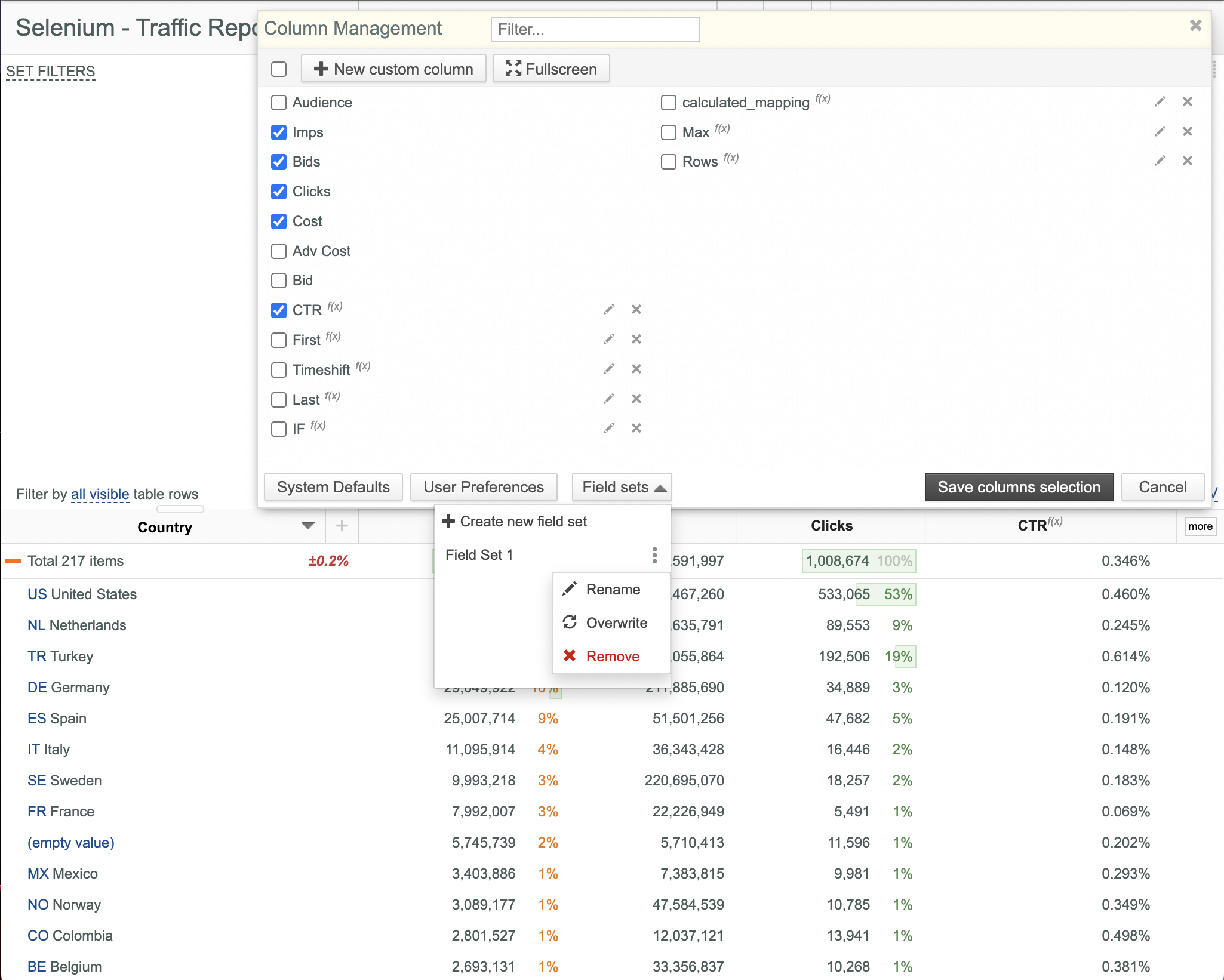This screenshot has height=980, width=1224.
Task: Open the Country column dropdown arrow
Action: tap(308, 526)
